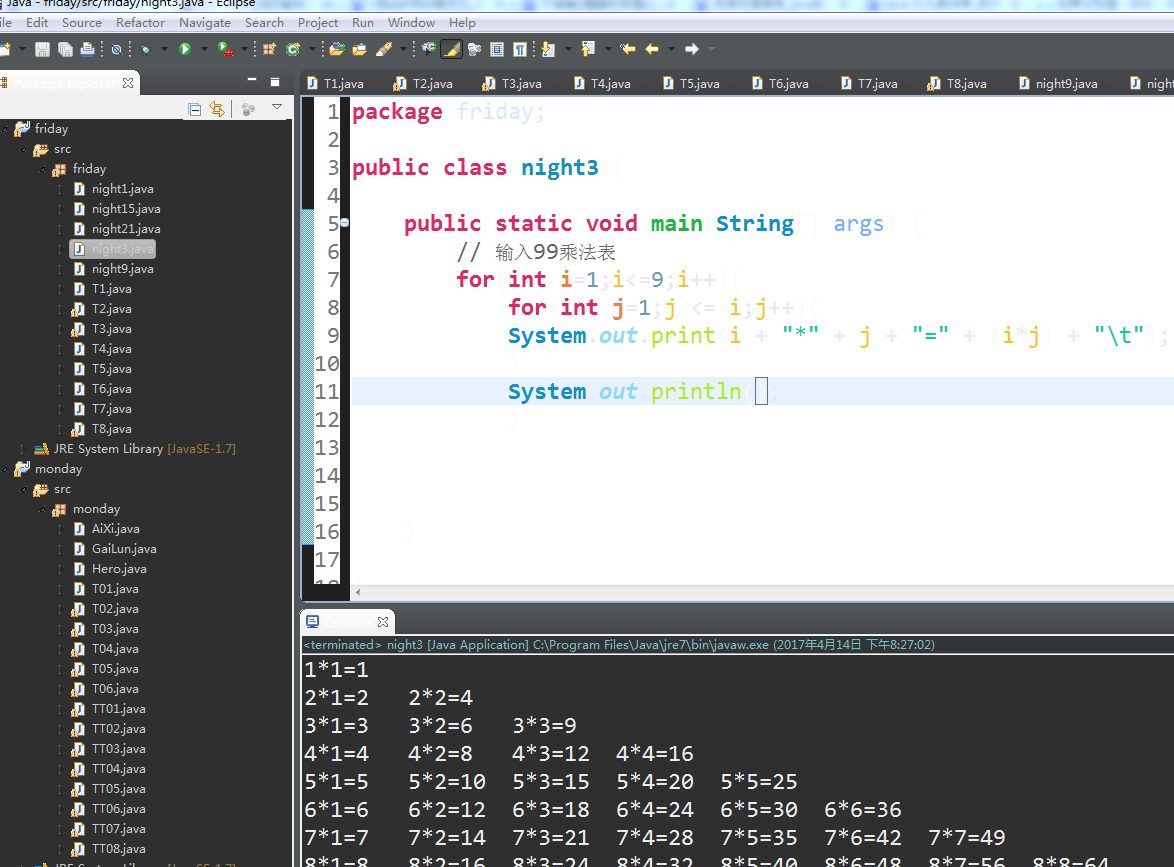Open the Back history dropdown arrow

(x=671, y=49)
